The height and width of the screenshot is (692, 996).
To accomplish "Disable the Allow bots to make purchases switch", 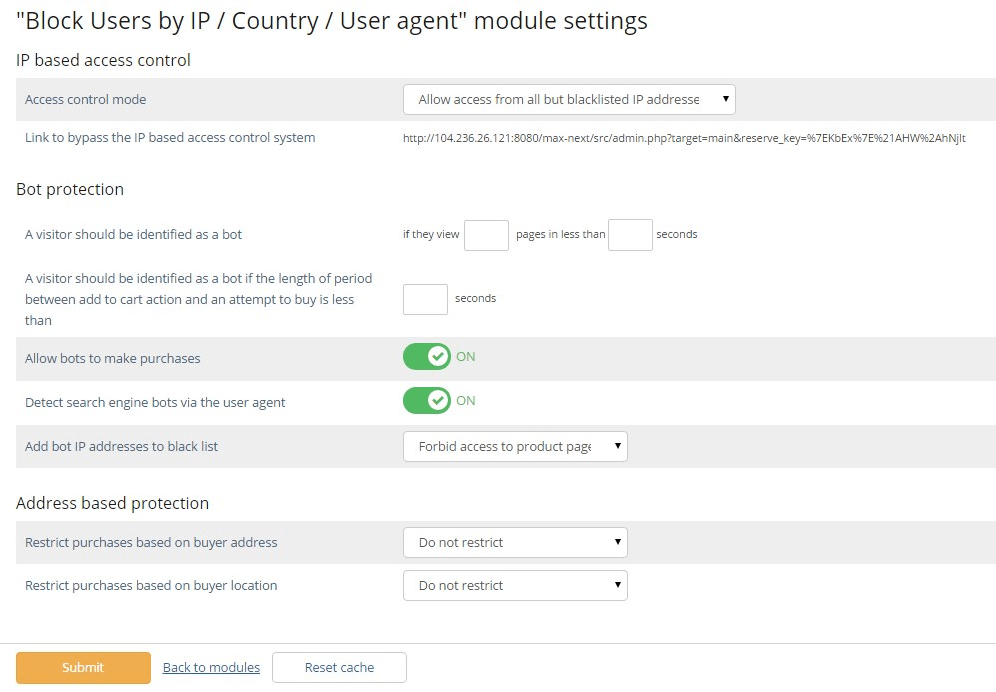I will click(427, 356).
